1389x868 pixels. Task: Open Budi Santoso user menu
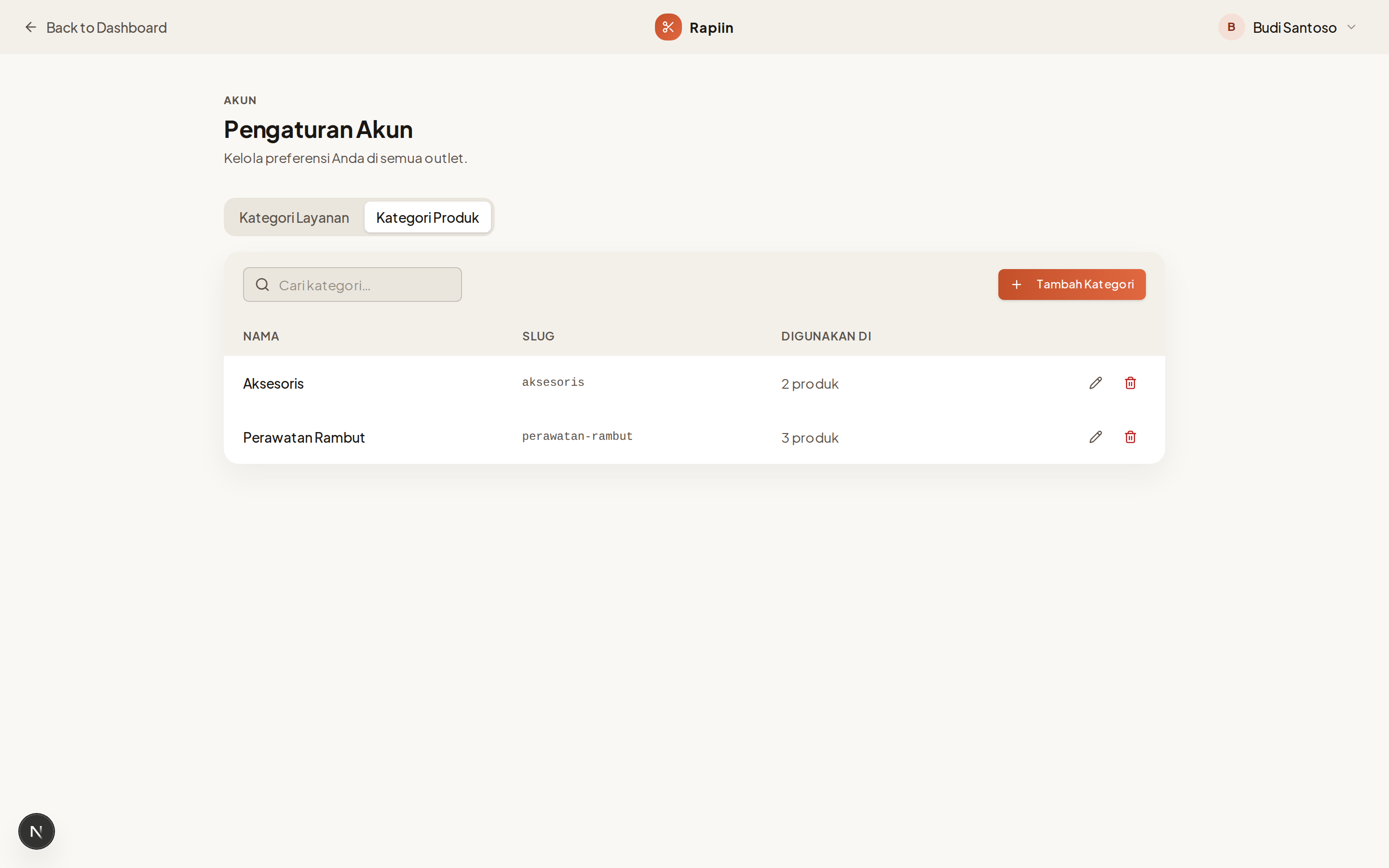tap(1294, 27)
